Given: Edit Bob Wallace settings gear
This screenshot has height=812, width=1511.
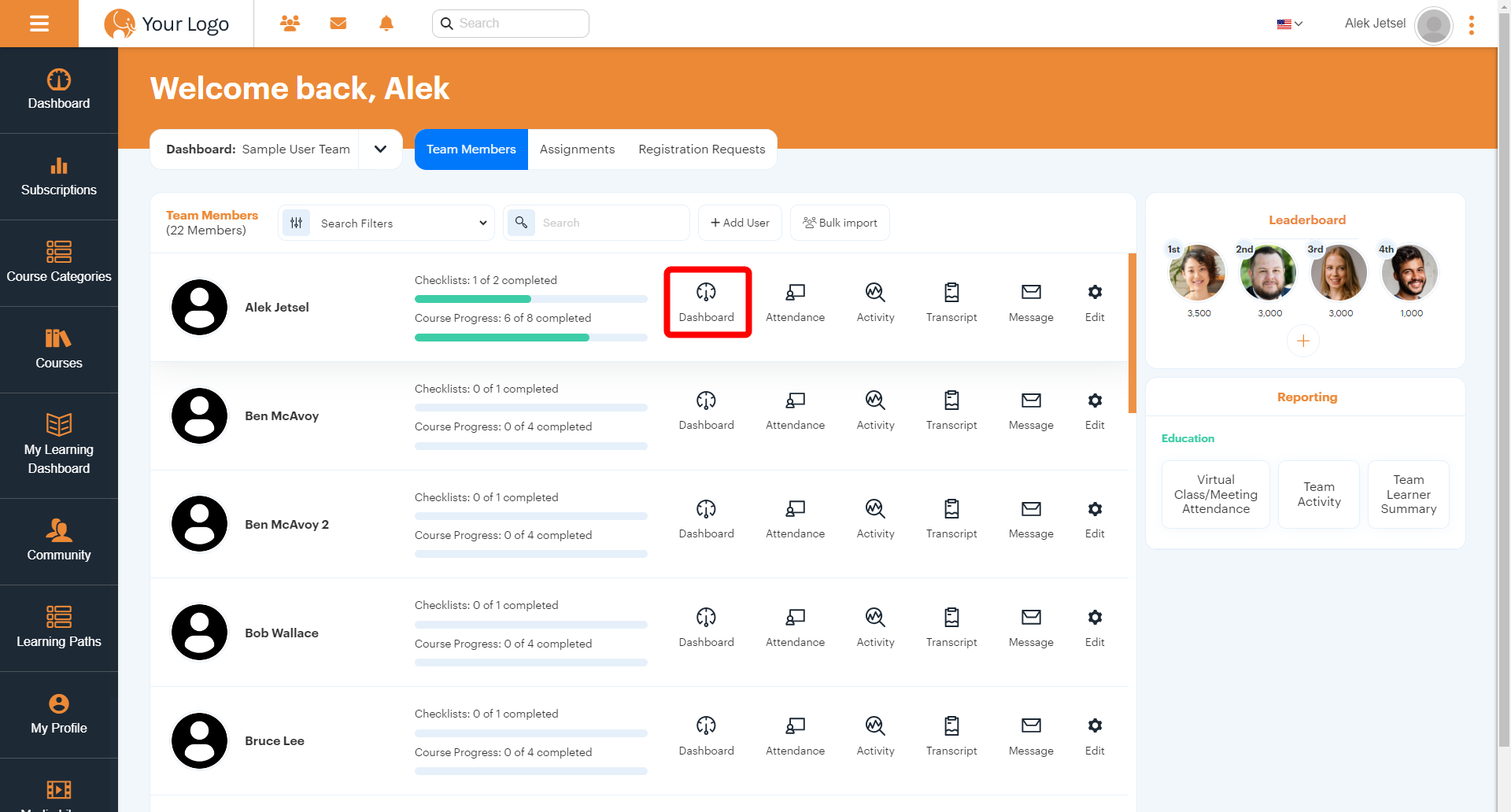Looking at the screenshot, I should point(1095,628).
